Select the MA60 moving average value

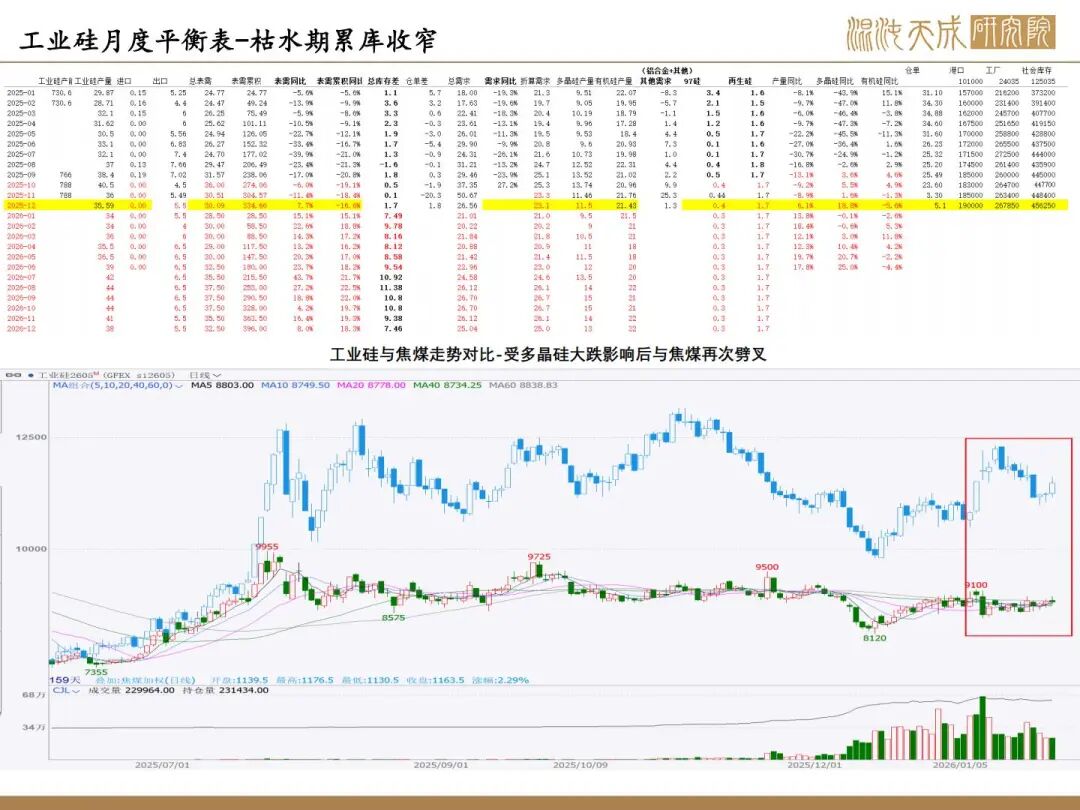tap(523, 385)
